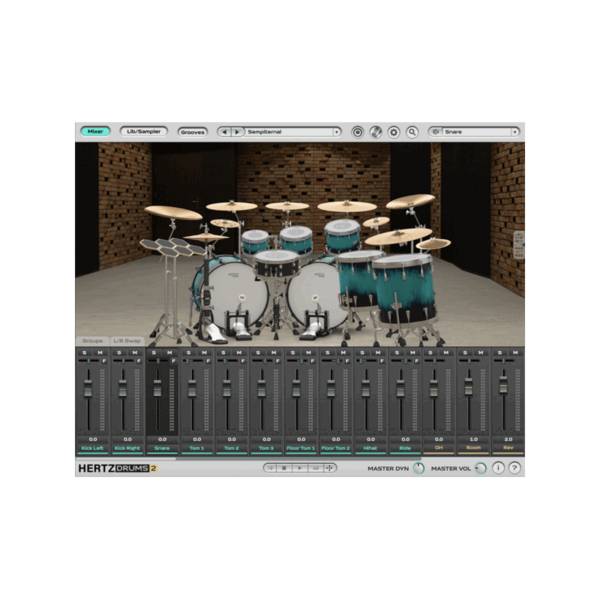Select the Room channel name label

click(x=473, y=447)
